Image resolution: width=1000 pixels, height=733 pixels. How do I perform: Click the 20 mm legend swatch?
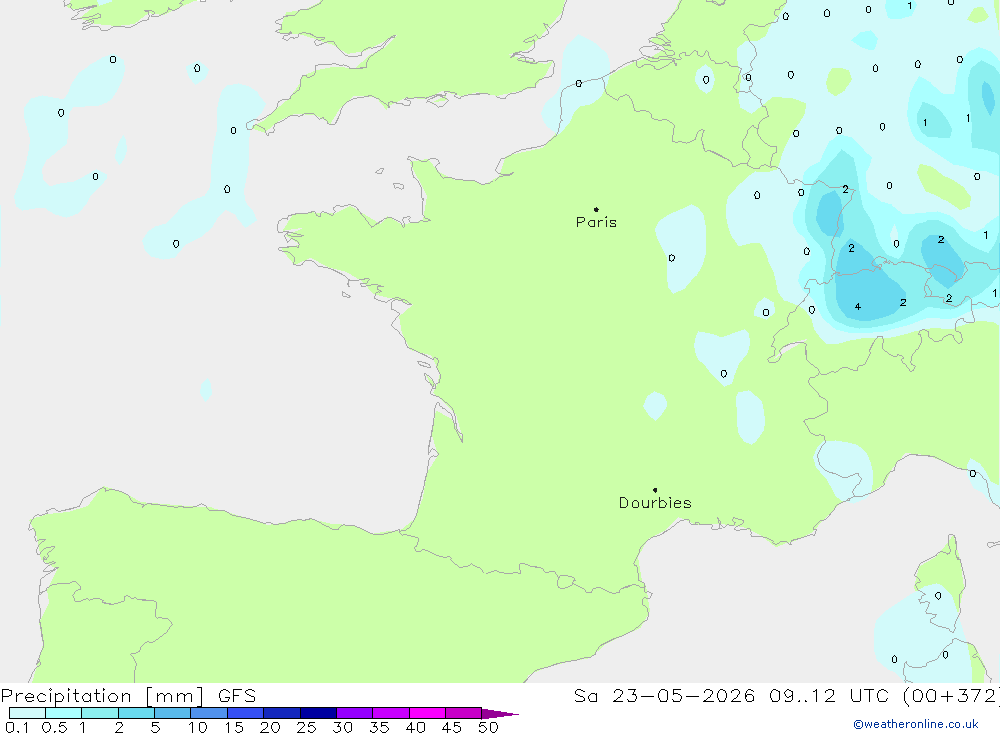tap(282, 713)
